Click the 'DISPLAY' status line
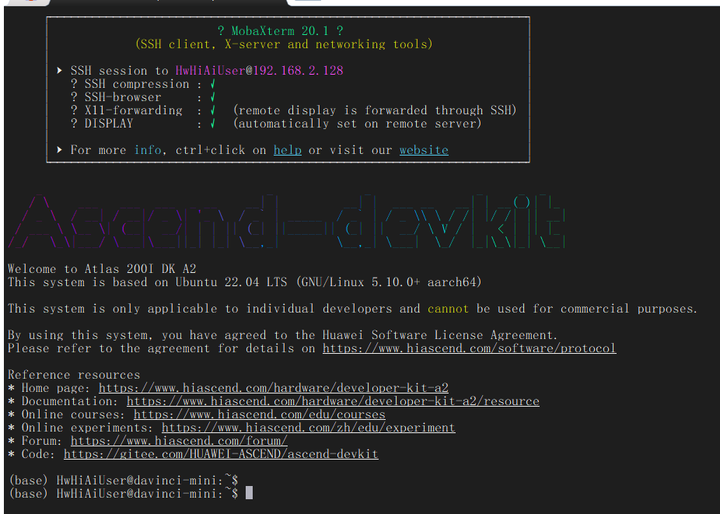The image size is (720, 514). point(276,124)
